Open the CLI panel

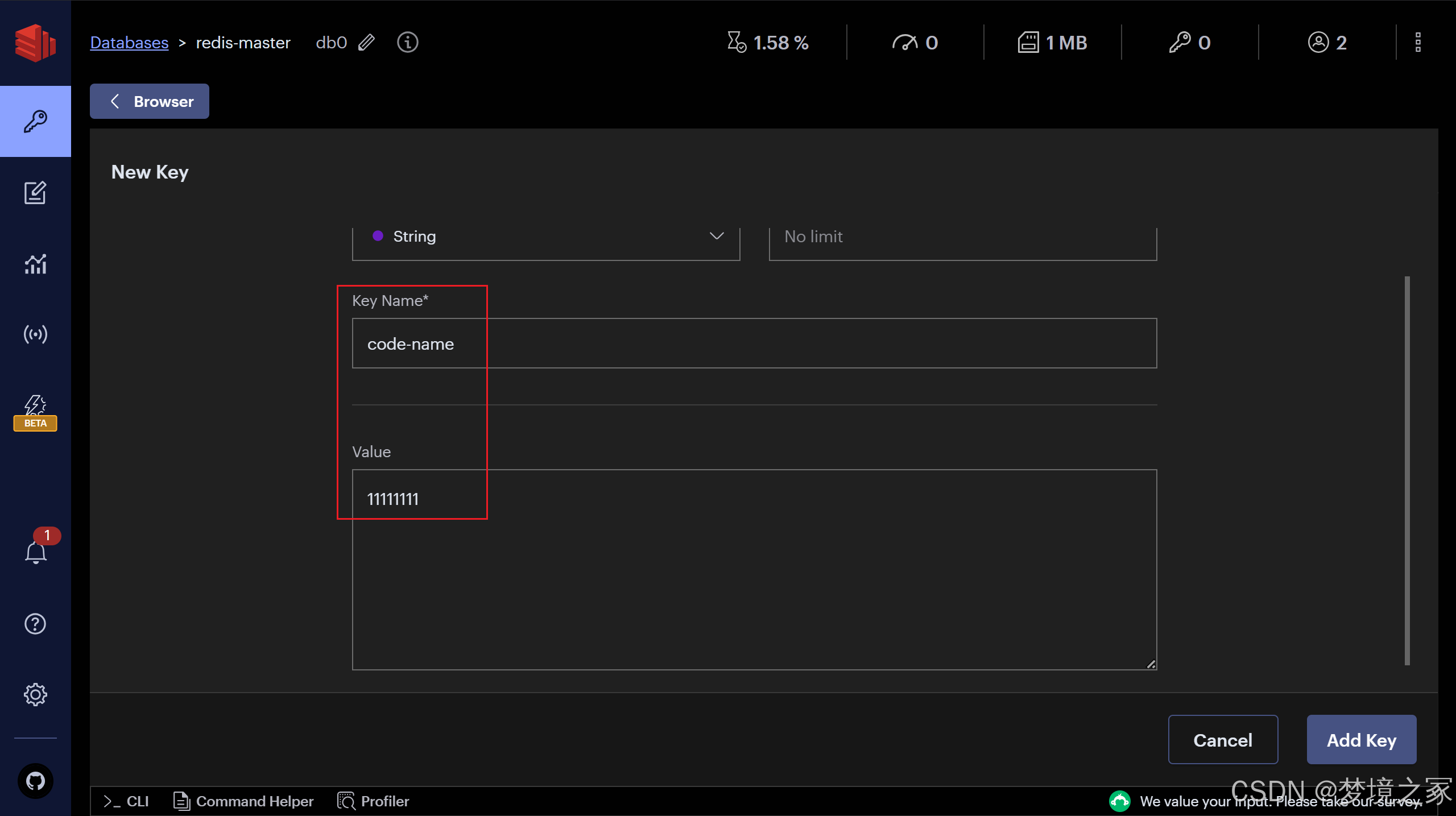[126, 801]
